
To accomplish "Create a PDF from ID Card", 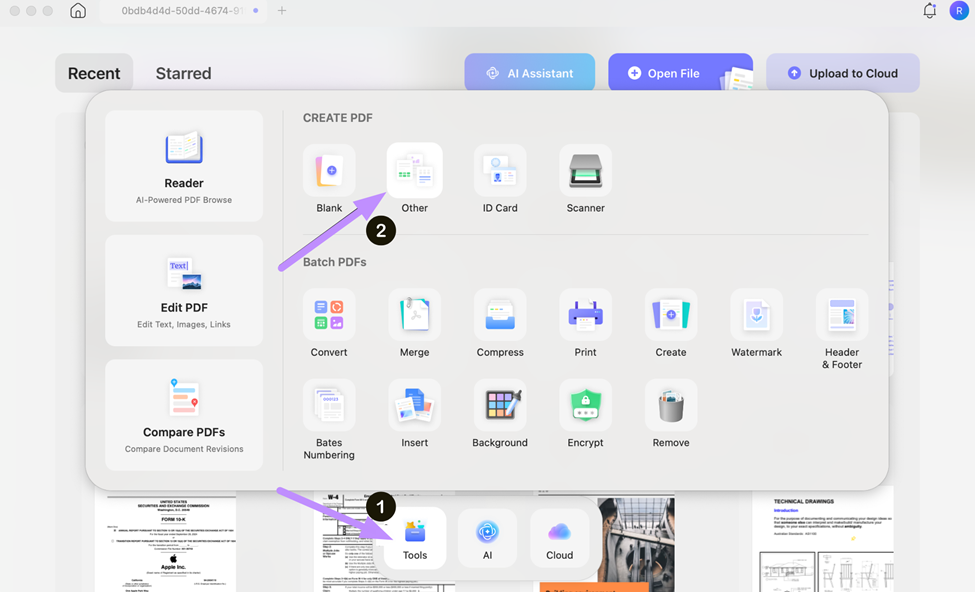I will (x=500, y=171).
